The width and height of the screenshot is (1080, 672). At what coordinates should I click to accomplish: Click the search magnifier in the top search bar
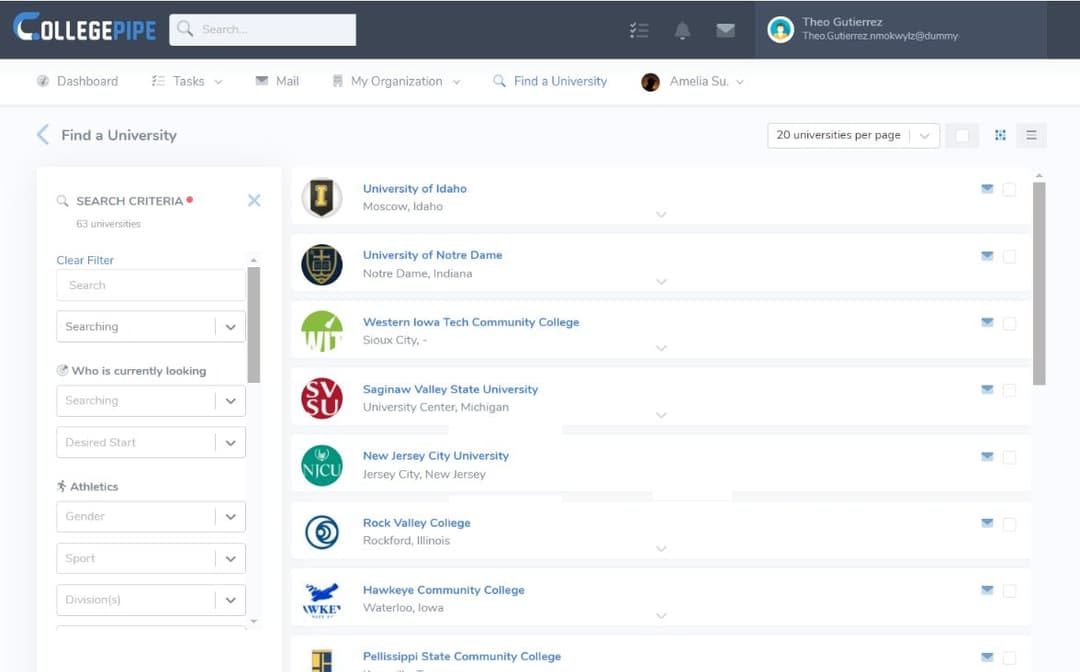click(183, 30)
